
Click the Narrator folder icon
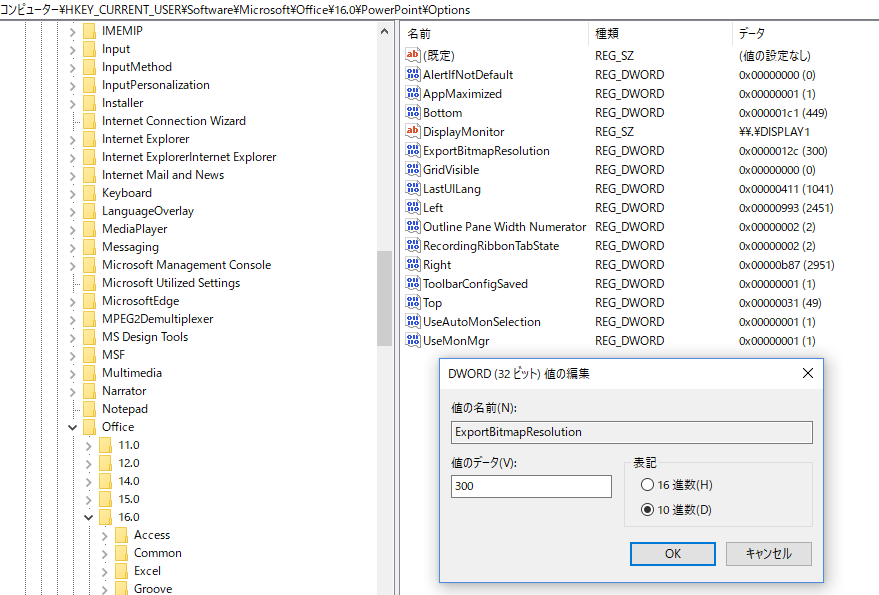[x=89, y=391]
